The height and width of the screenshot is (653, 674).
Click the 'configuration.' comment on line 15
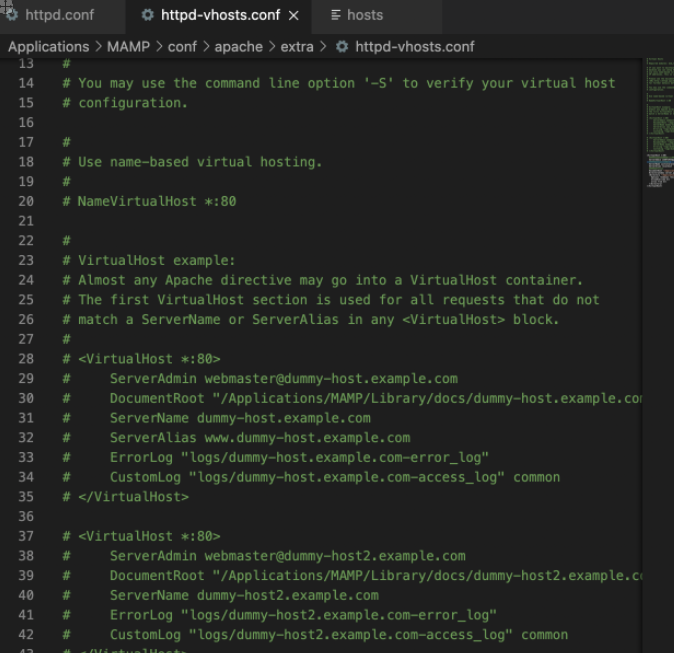(125, 103)
